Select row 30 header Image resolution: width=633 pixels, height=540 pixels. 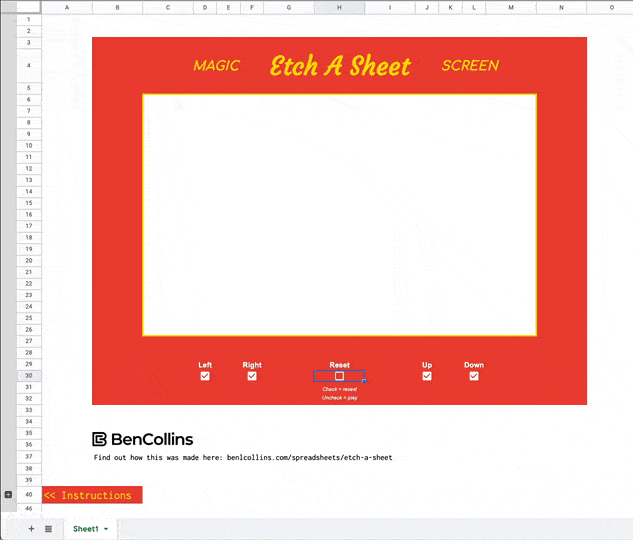tap(29, 376)
